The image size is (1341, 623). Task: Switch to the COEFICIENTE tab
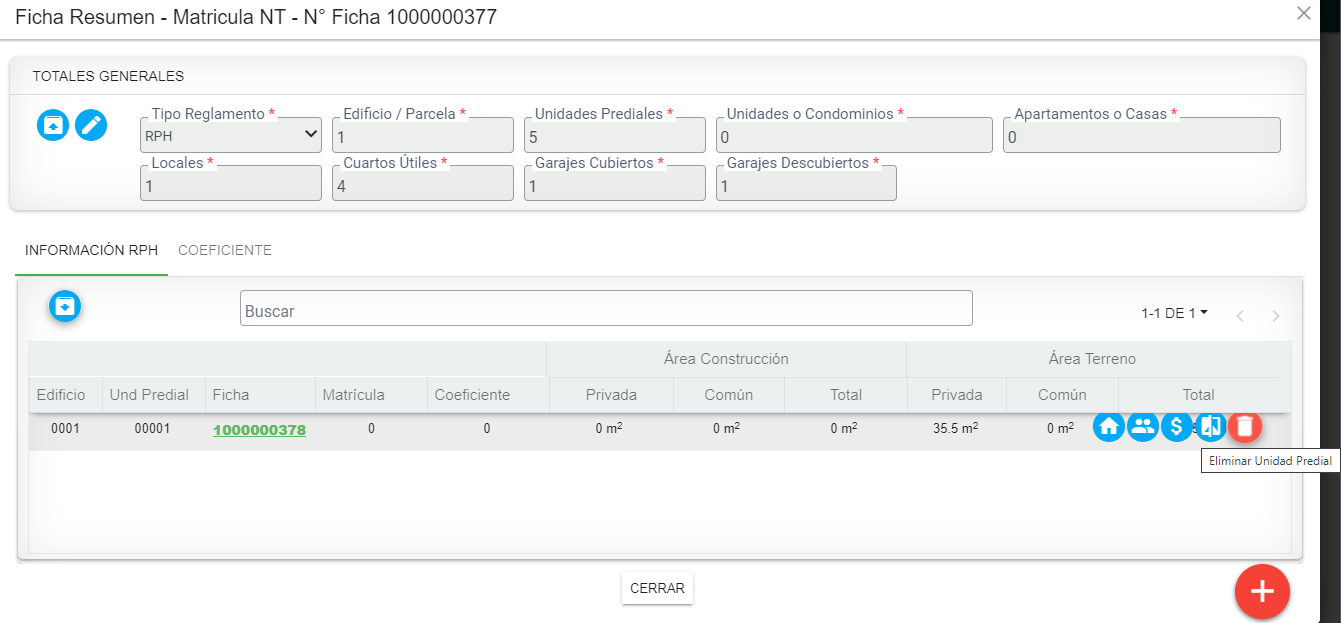[225, 250]
